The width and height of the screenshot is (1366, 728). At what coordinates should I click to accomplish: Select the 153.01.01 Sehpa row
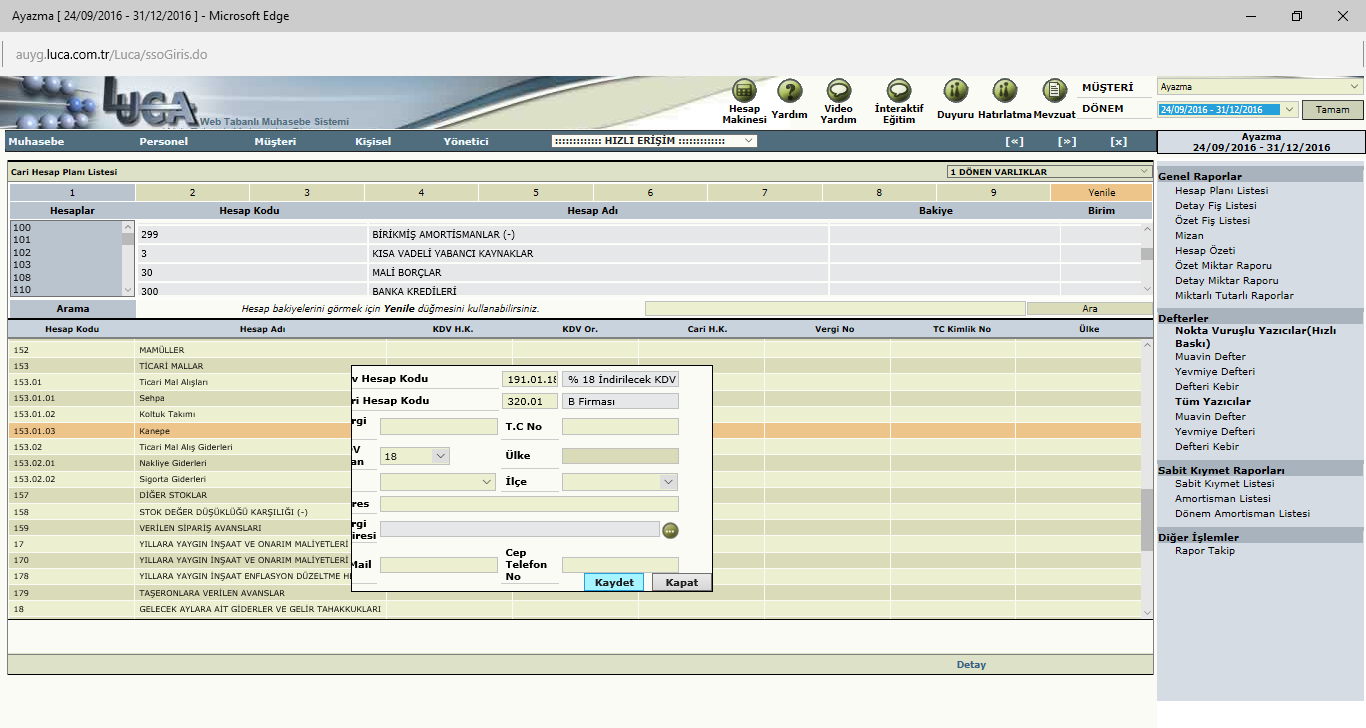point(575,398)
